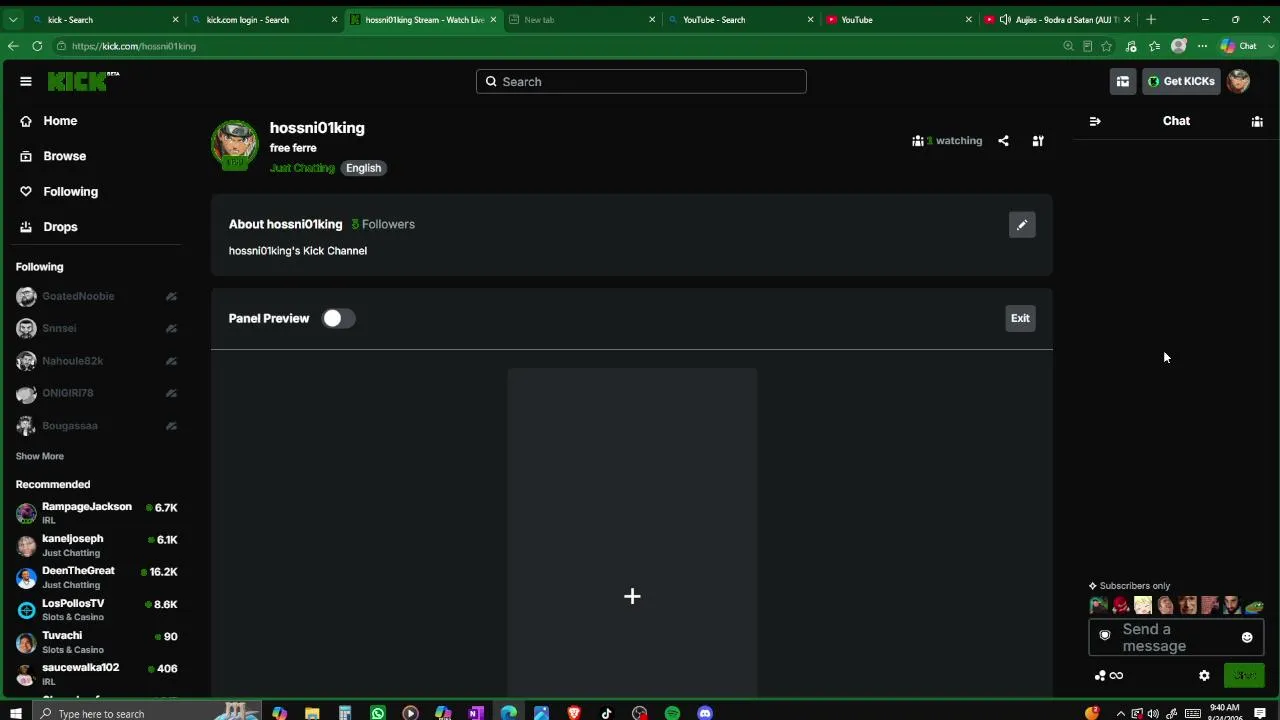Switch to the Aujiss YouTube audio tab

[x=1056, y=19]
